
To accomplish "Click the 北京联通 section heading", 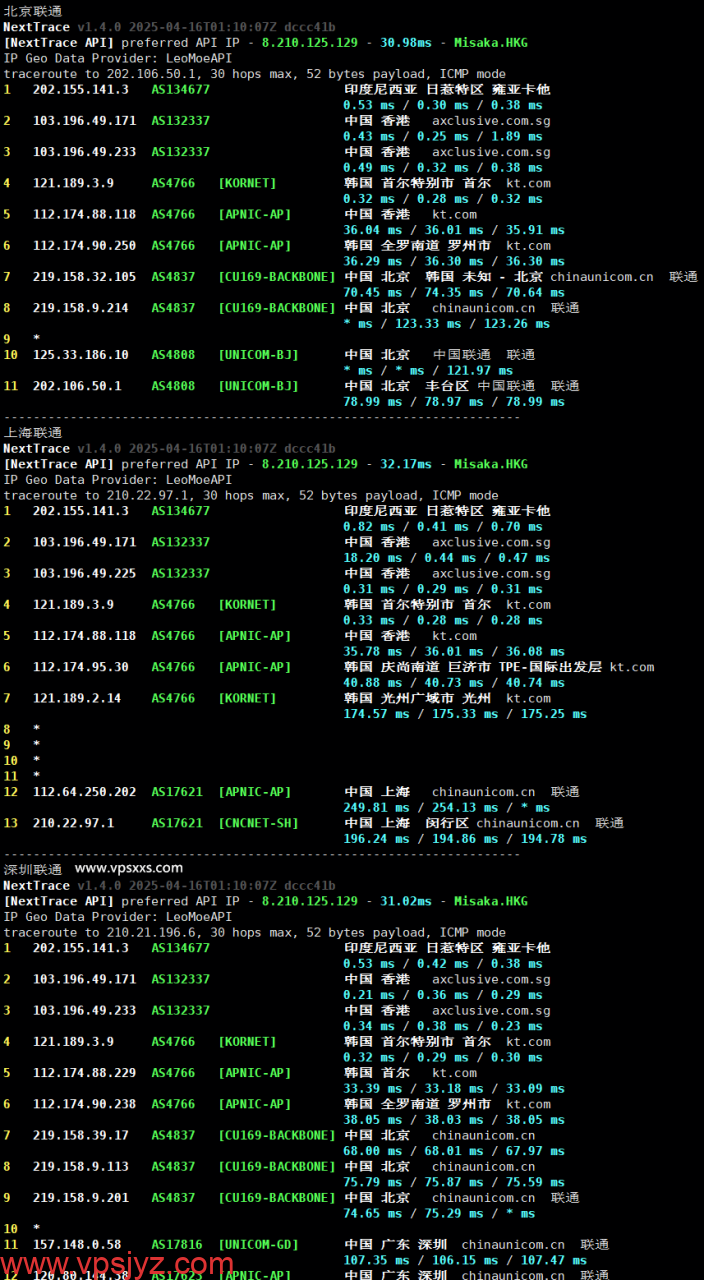I will (33, 11).
